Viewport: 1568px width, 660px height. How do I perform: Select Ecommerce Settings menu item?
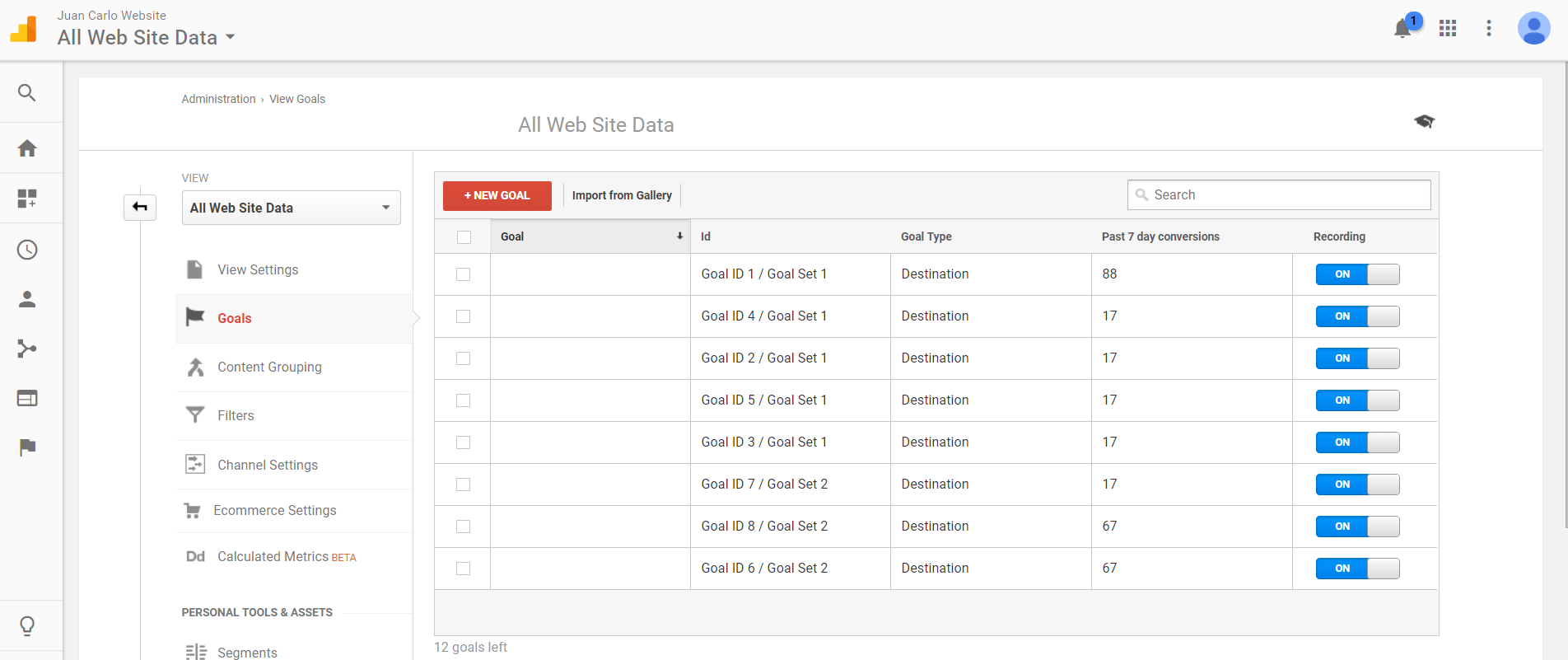(274, 511)
